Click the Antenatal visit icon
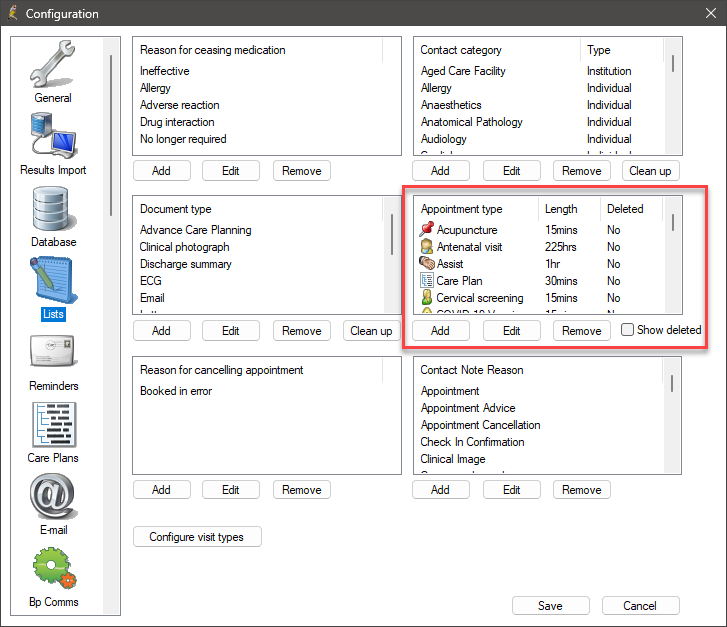Image resolution: width=727 pixels, height=627 pixels. coord(427,246)
